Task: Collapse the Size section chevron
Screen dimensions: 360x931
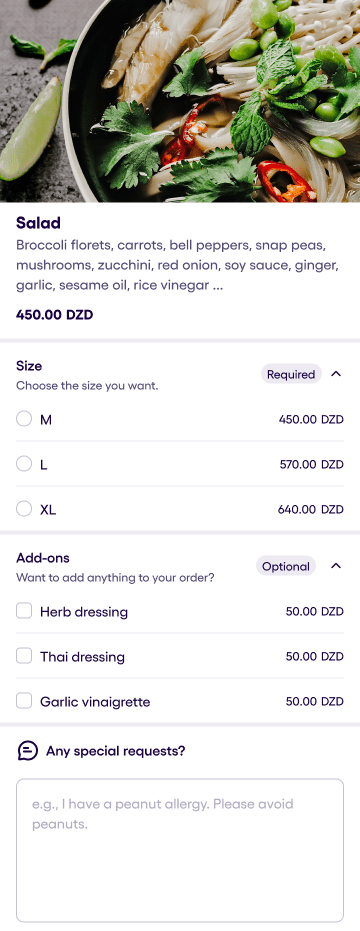Action: tap(336, 374)
